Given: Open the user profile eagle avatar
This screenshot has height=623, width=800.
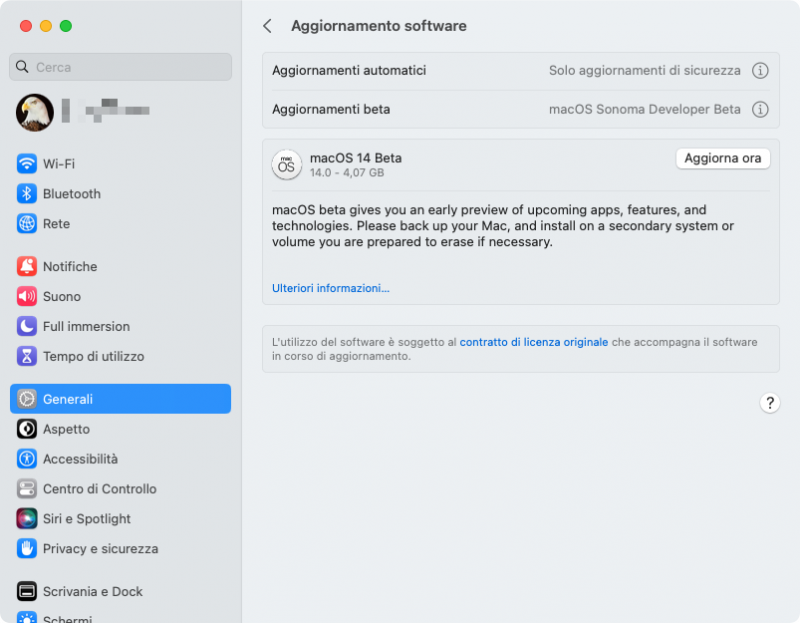Looking at the screenshot, I should [x=35, y=112].
